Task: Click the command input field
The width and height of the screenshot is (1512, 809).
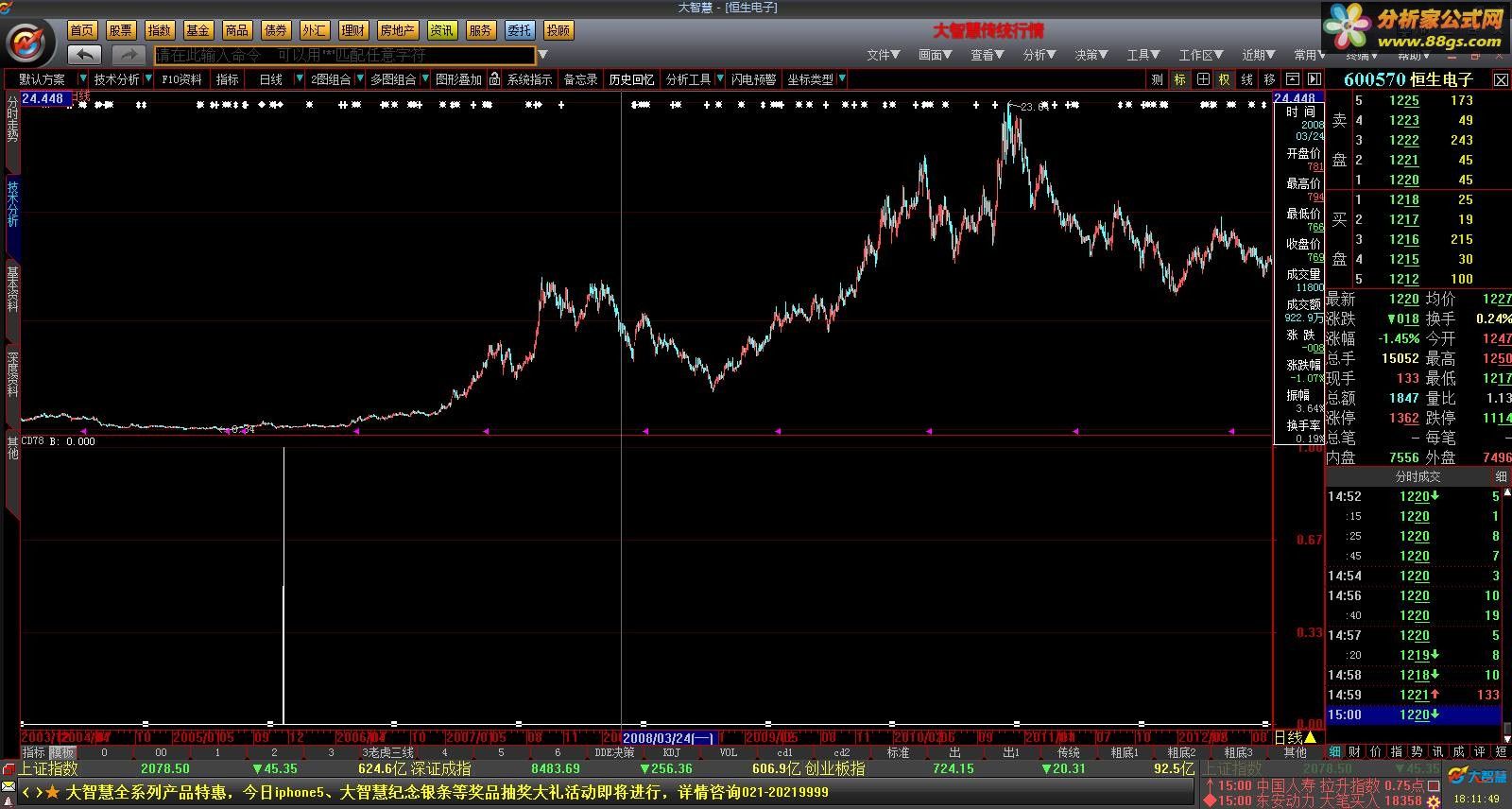Action: 345,55
